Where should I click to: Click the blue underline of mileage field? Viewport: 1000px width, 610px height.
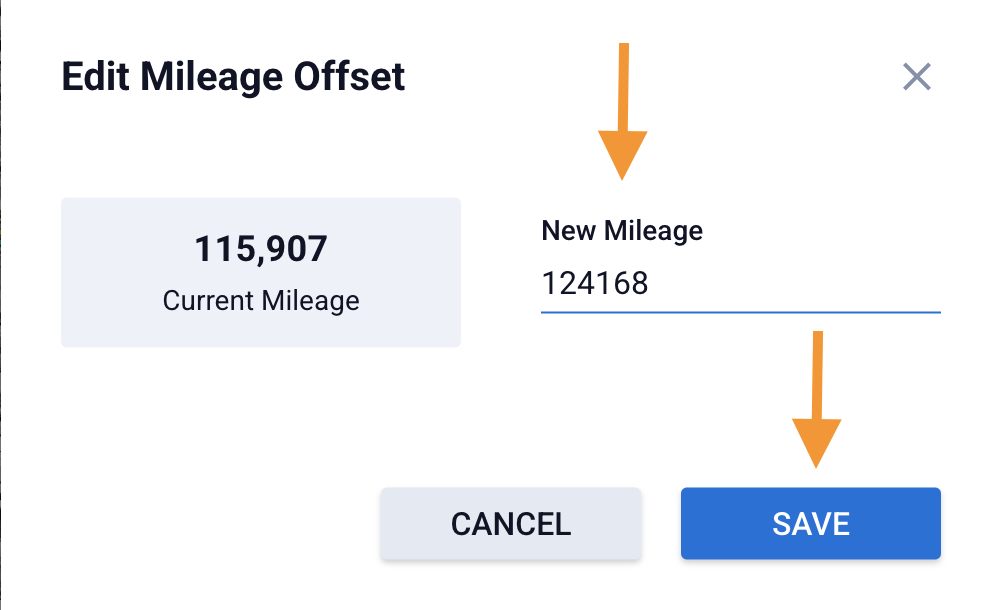(x=740, y=312)
